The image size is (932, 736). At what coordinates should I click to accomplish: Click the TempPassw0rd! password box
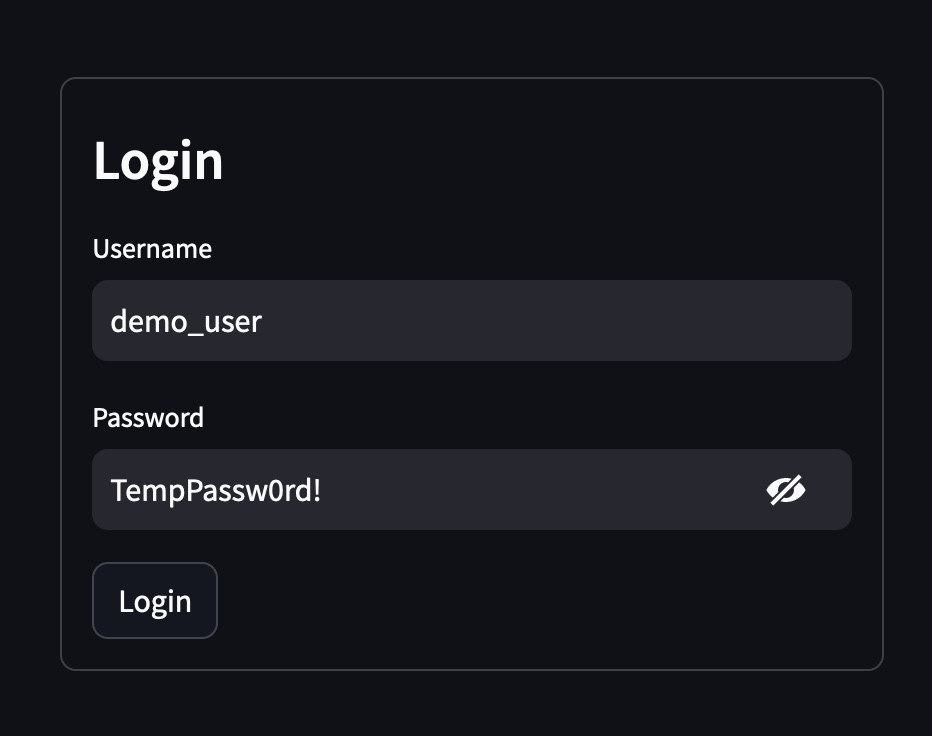[x=400, y=489]
